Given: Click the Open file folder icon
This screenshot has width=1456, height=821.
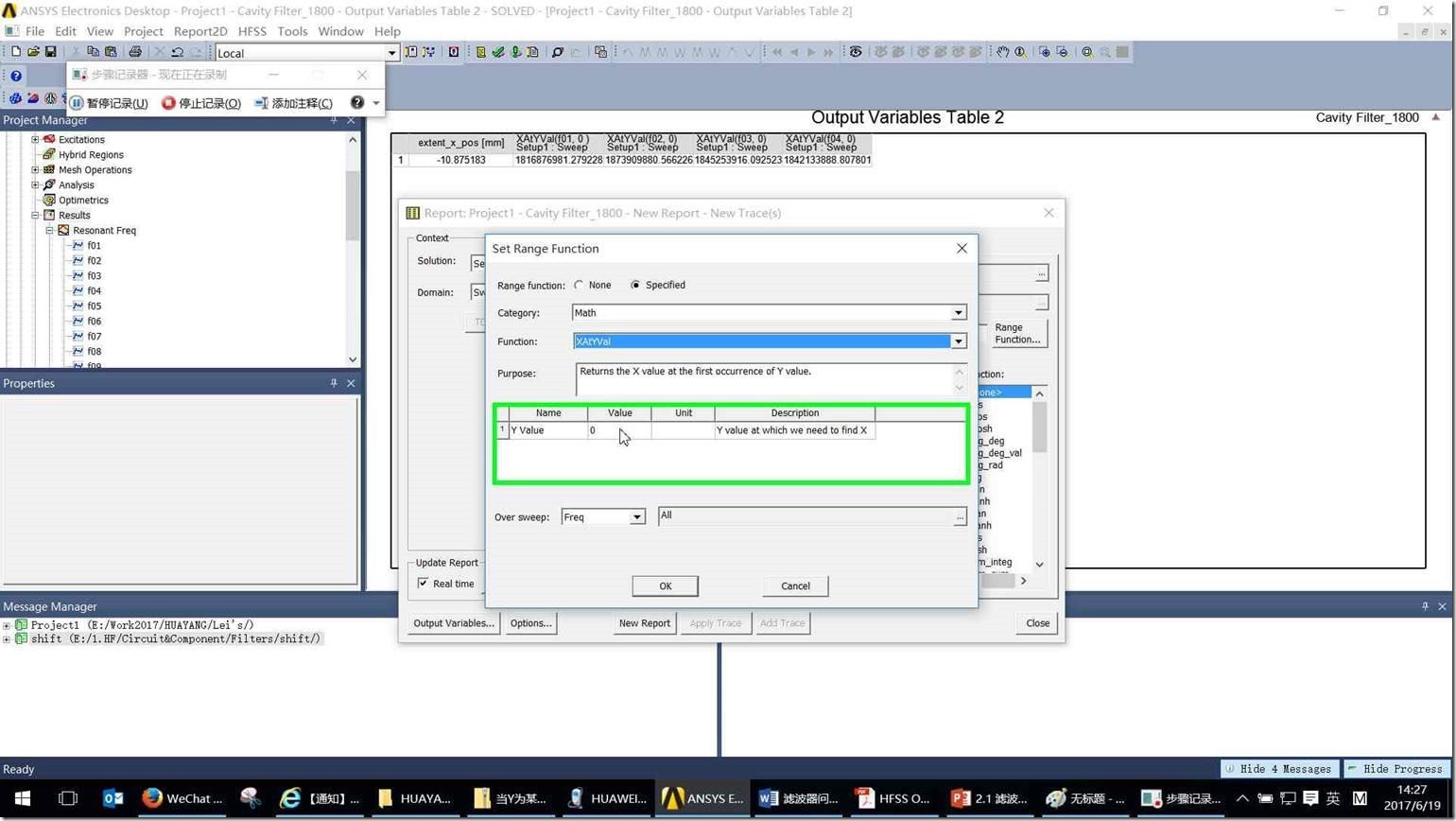Looking at the screenshot, I should (x=33, y=52).
